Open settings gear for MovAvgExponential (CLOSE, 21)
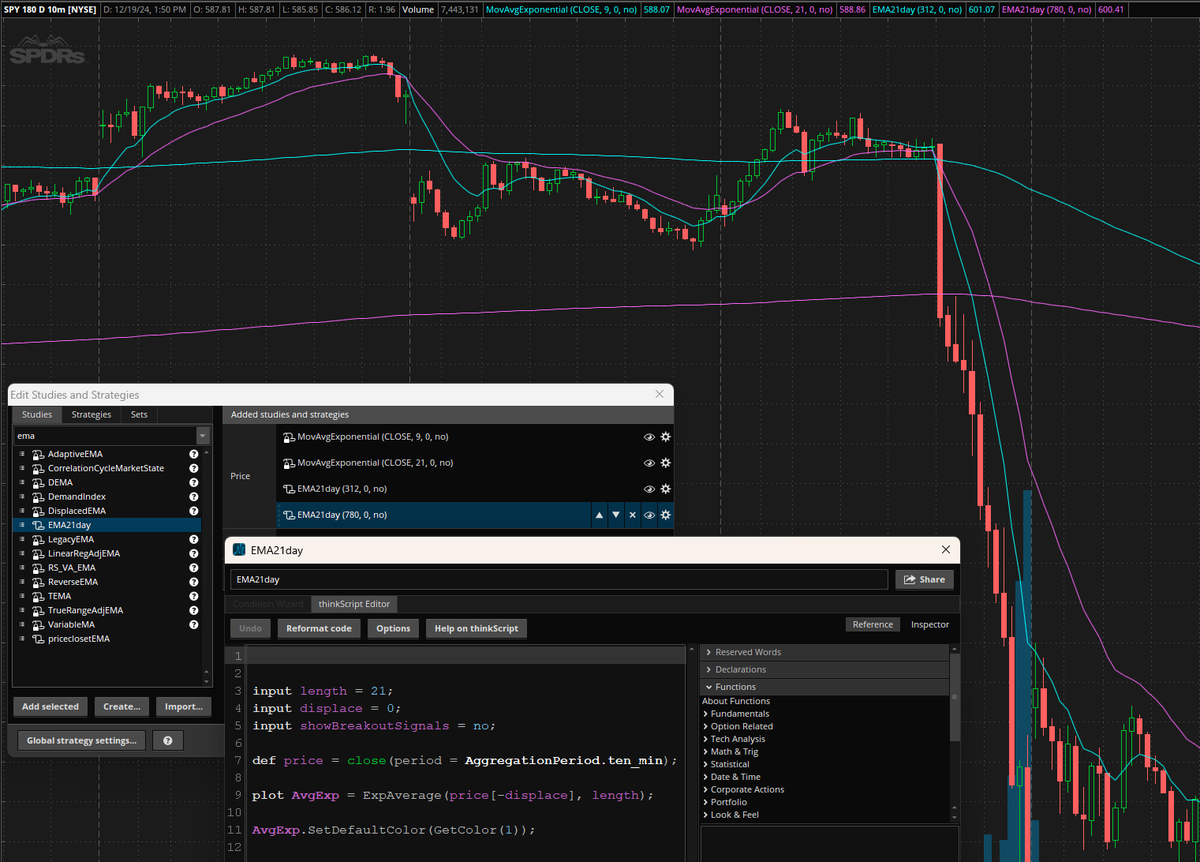The width and height of the screenshot is (1200, 862). pyautogui.click(x=665, y=463)
